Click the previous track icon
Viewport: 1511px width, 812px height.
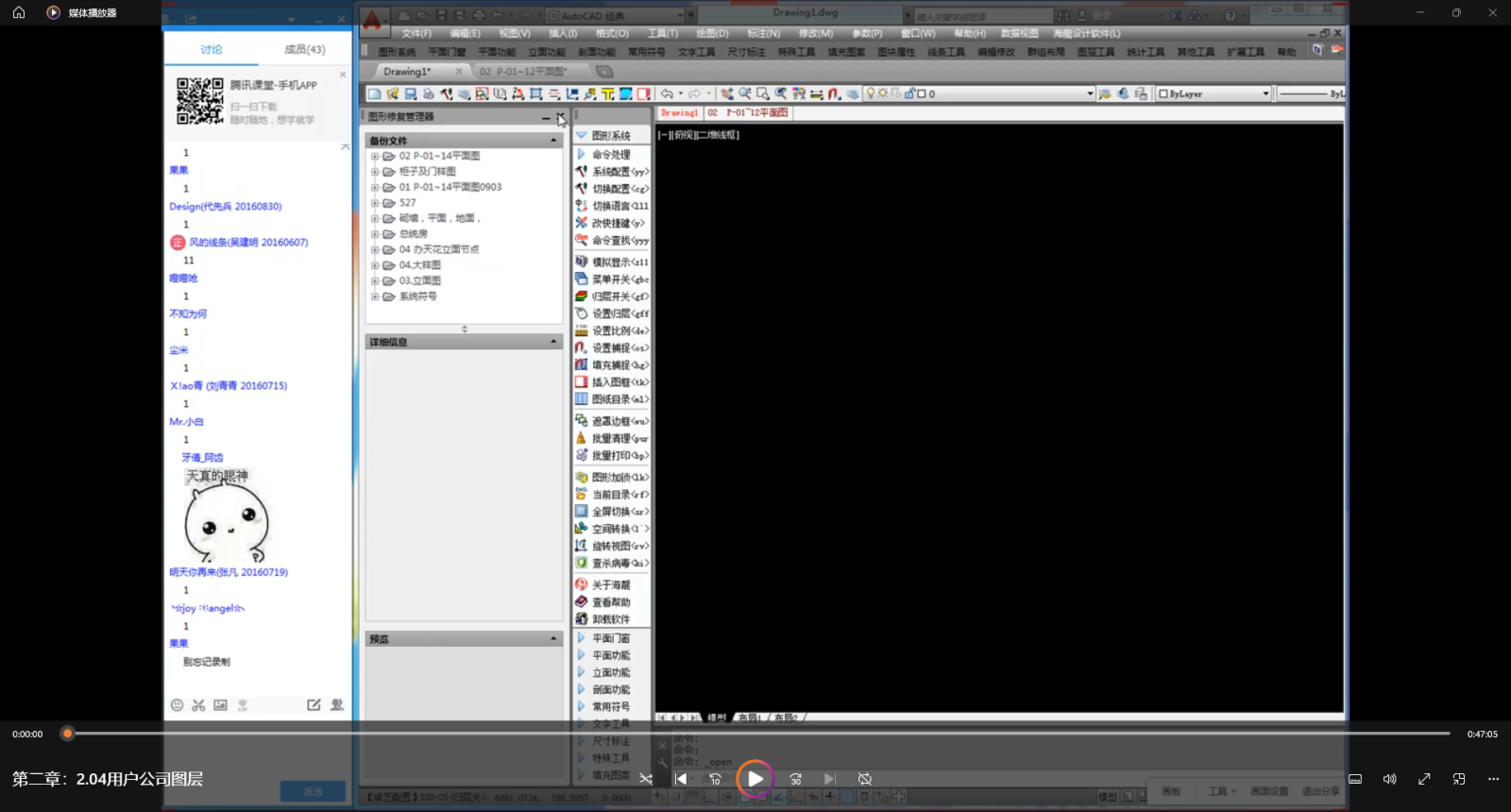point(681,779)
